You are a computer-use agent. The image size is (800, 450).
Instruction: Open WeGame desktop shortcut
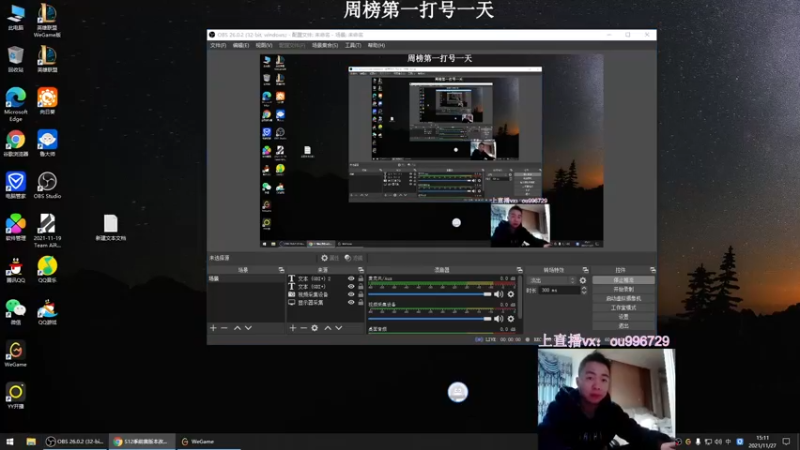click(x=15, y=354)
